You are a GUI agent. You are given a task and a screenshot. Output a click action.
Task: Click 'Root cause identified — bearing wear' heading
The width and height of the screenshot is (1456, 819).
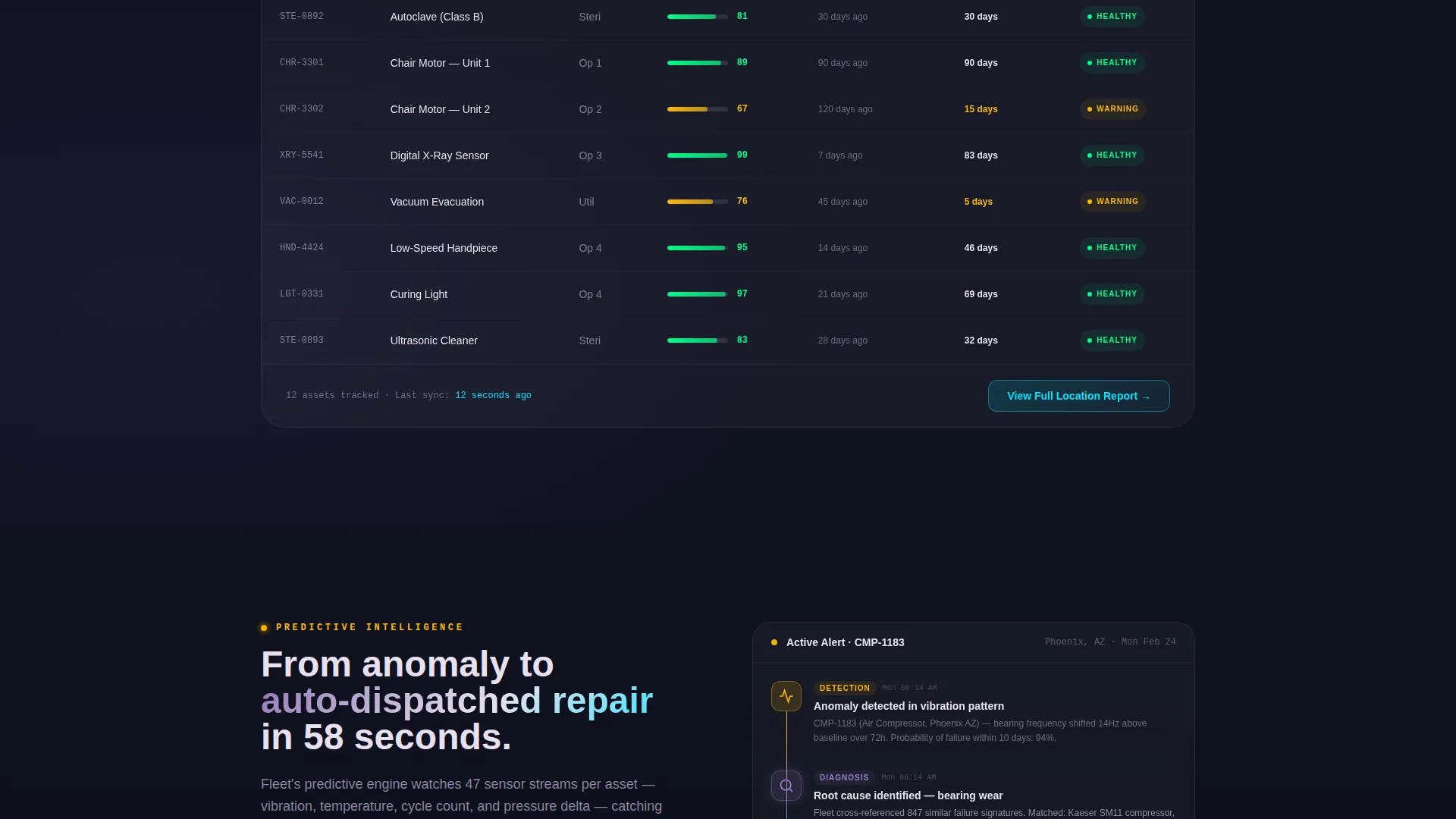tap(908, 795)
